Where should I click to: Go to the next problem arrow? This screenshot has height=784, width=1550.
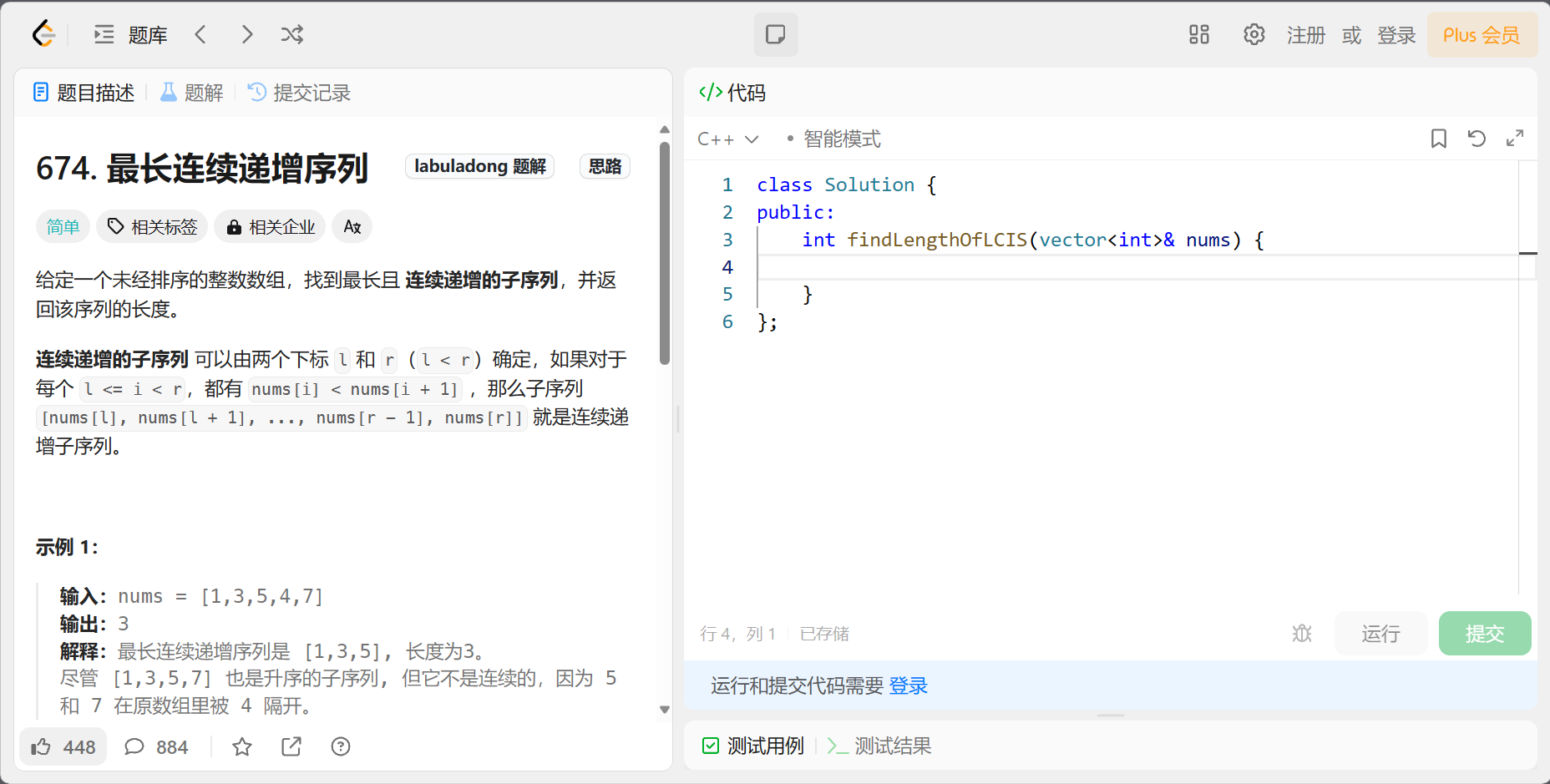click(246, 34)
